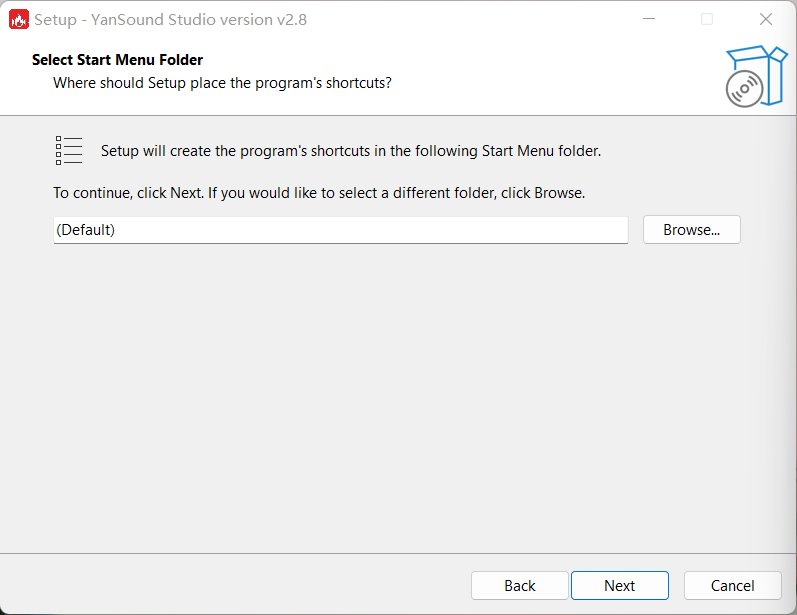The height and width of the screenshot is (615, 797).
Task: Minimize the Setup window
Action: [649, 19]
